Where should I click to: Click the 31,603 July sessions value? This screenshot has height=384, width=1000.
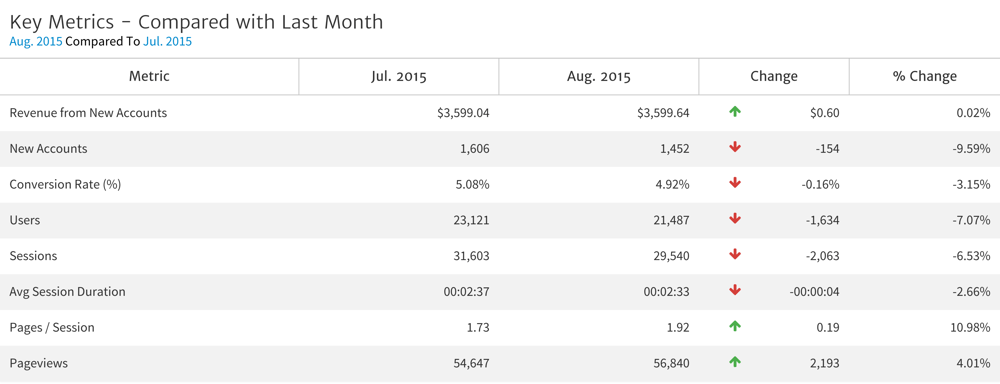coord(471,256)
